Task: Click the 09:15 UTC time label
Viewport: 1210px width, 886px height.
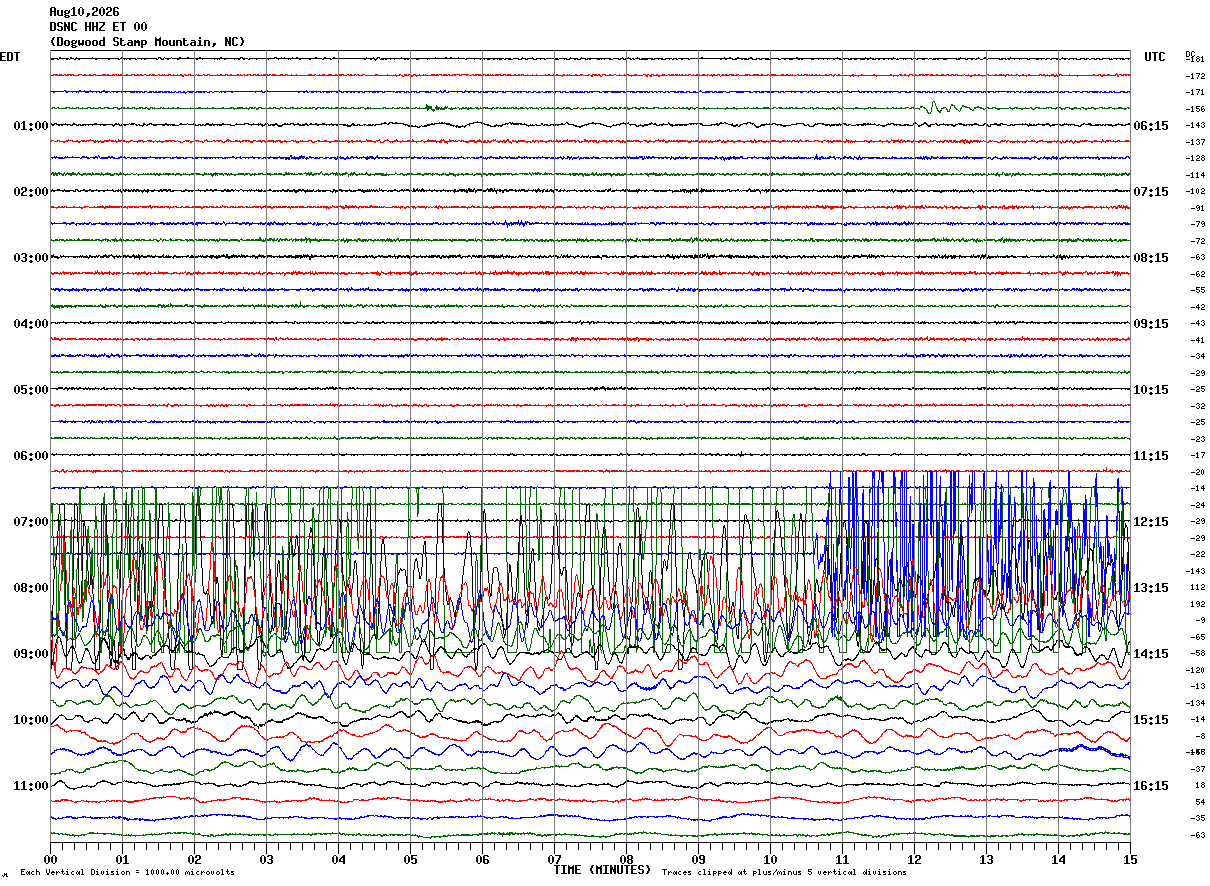Action: [1151, 324]
